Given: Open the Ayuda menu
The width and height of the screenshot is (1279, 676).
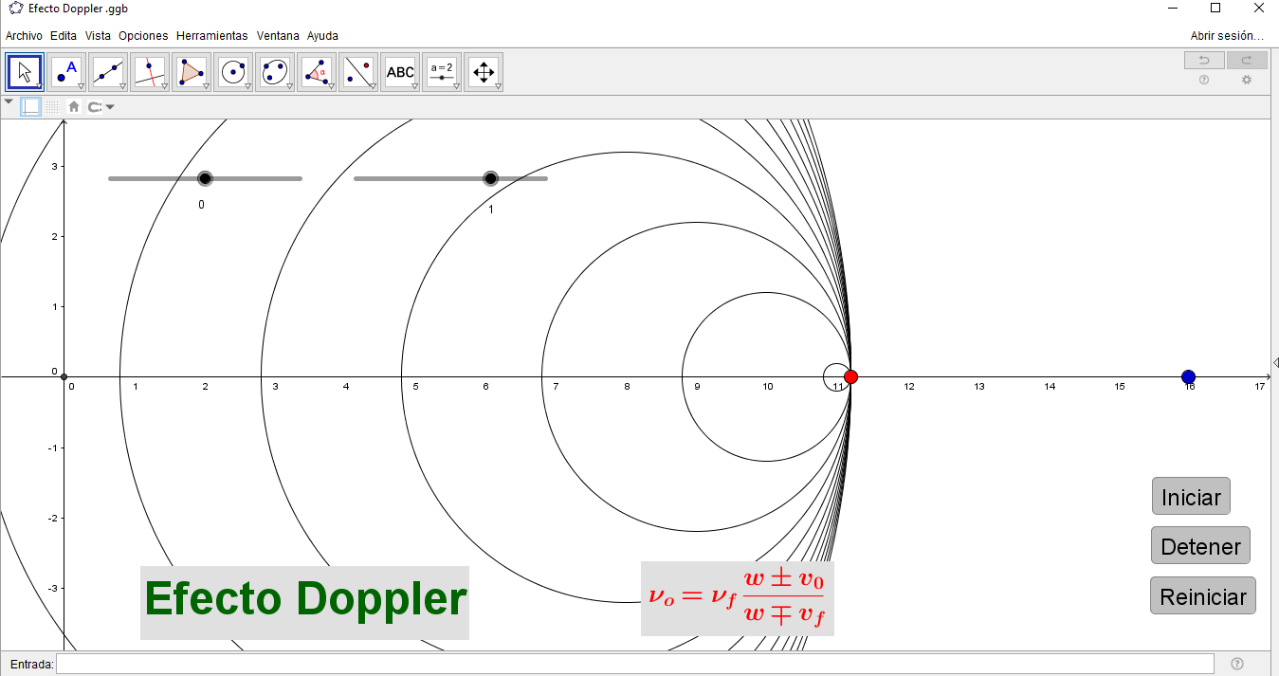Looking at the screenshot, I should click(x=322, y=36).
